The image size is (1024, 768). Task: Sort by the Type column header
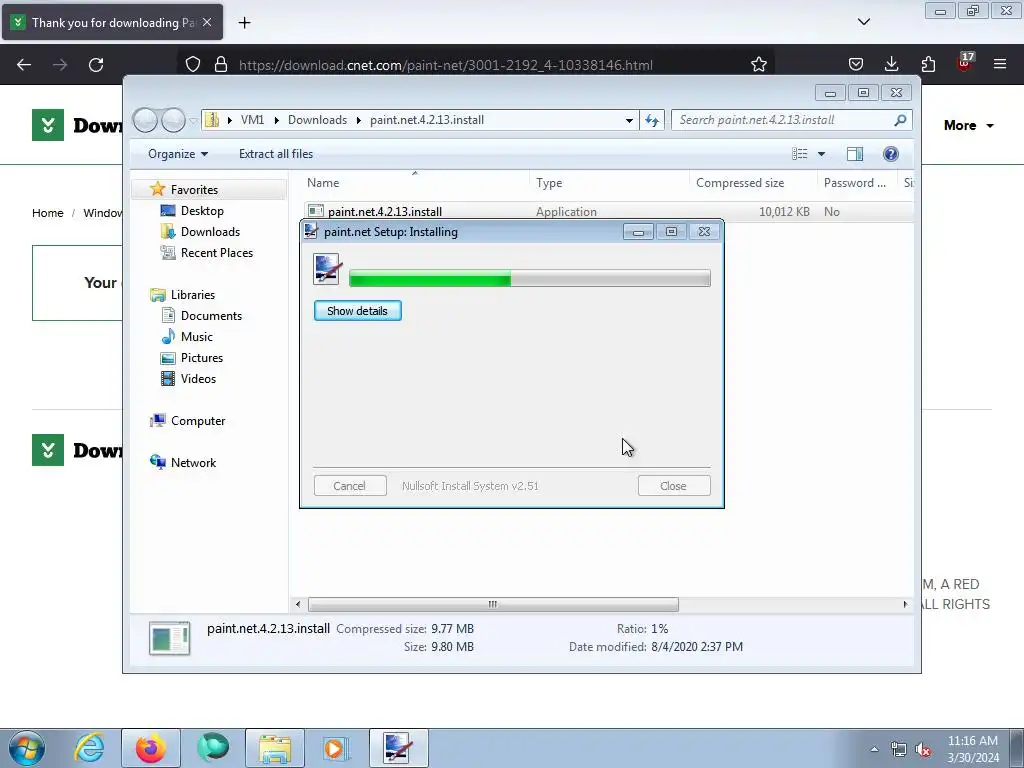coord(609,183)
